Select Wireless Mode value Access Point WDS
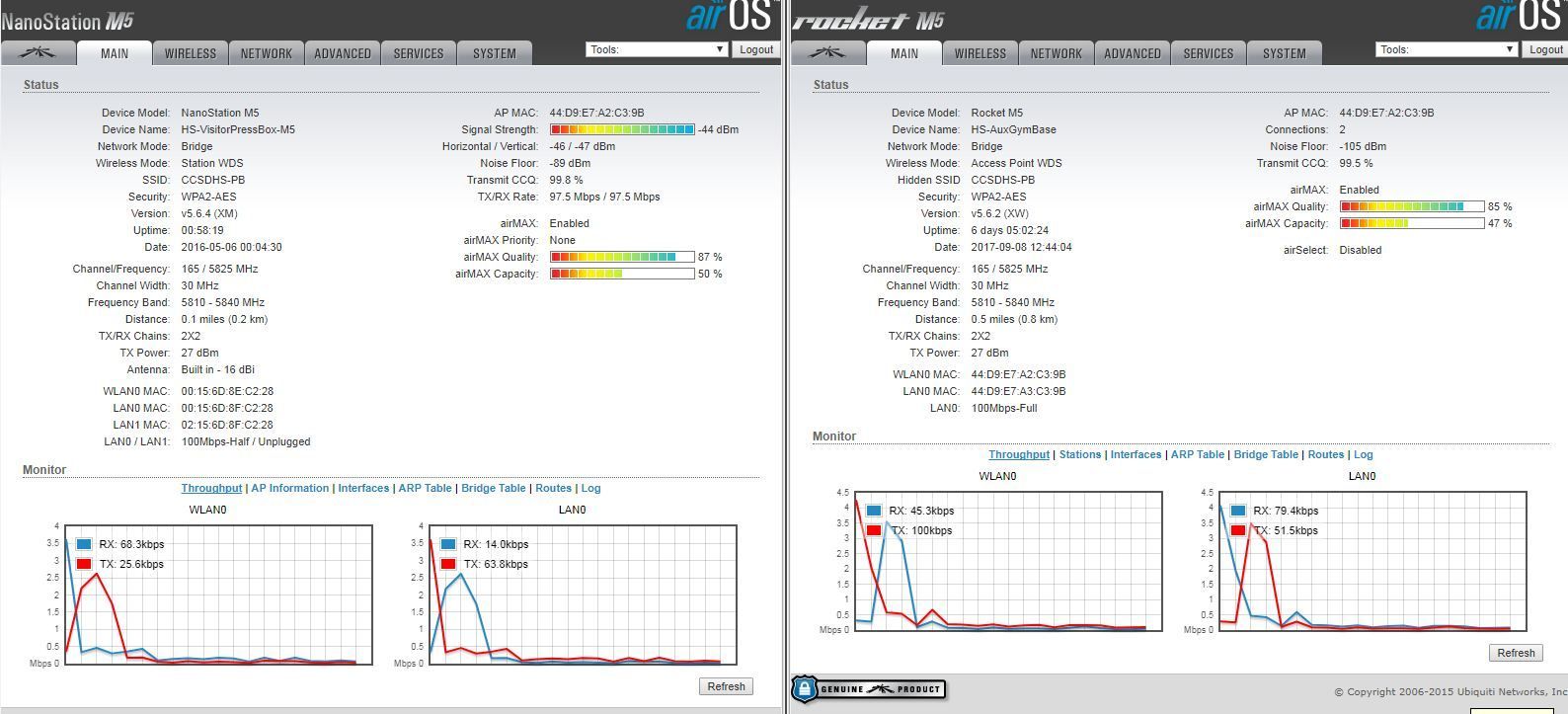The height and width of the screenshot is (714, 1568). coord(1017,163)
